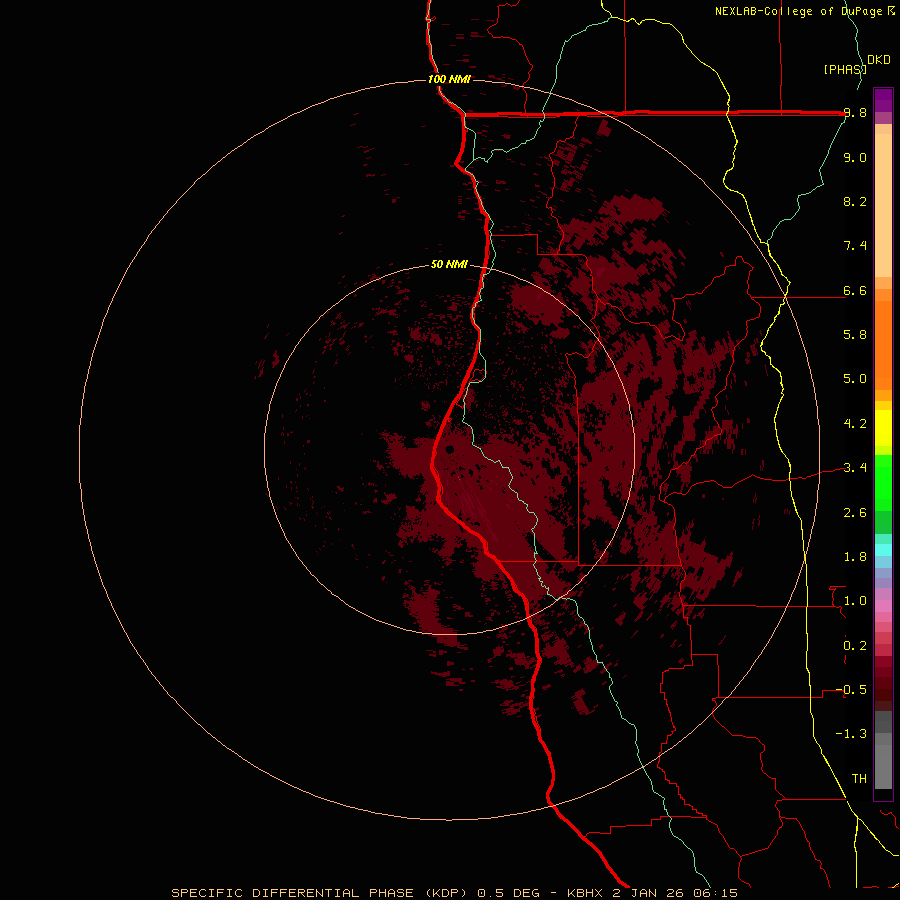This screenshot has height=900, width=900.
Task: Click the KBHX 2 JAN 26 06:15 timestamp
Action: point(652,893)
